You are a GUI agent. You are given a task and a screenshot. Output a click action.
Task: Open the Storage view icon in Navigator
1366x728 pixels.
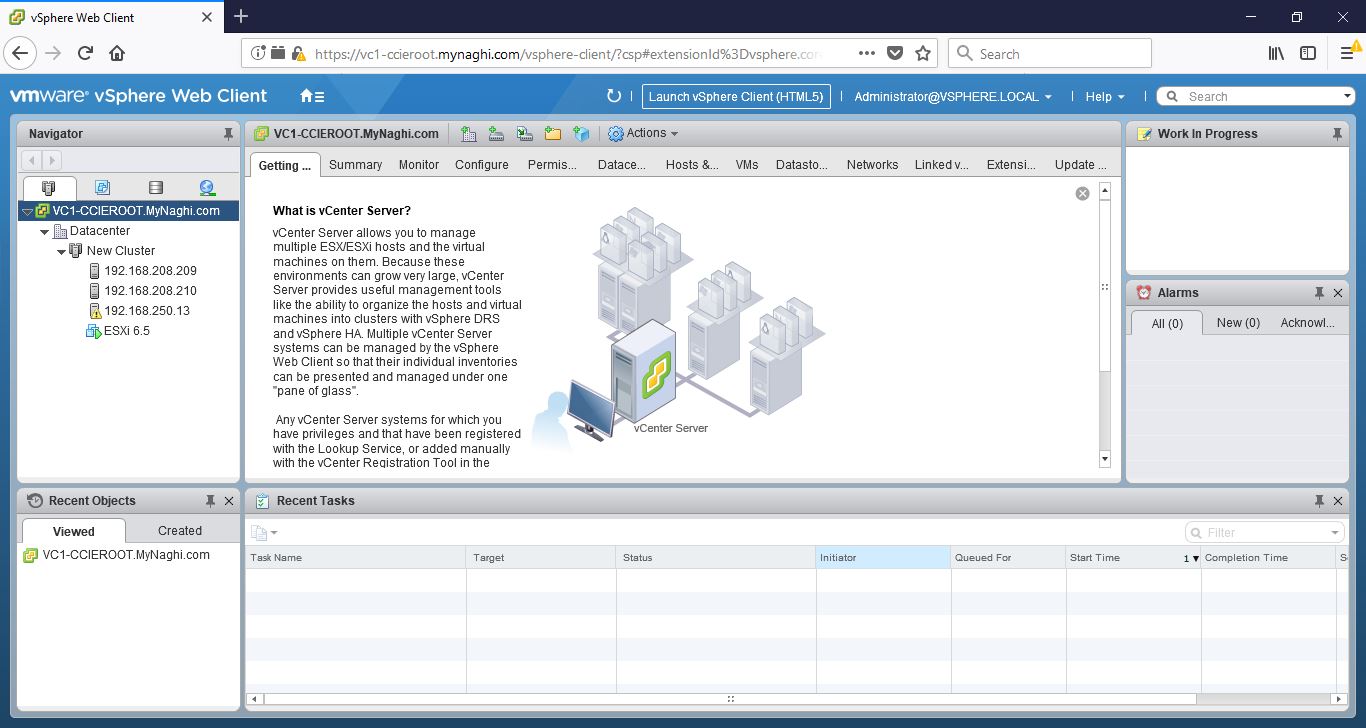[155, 188]
